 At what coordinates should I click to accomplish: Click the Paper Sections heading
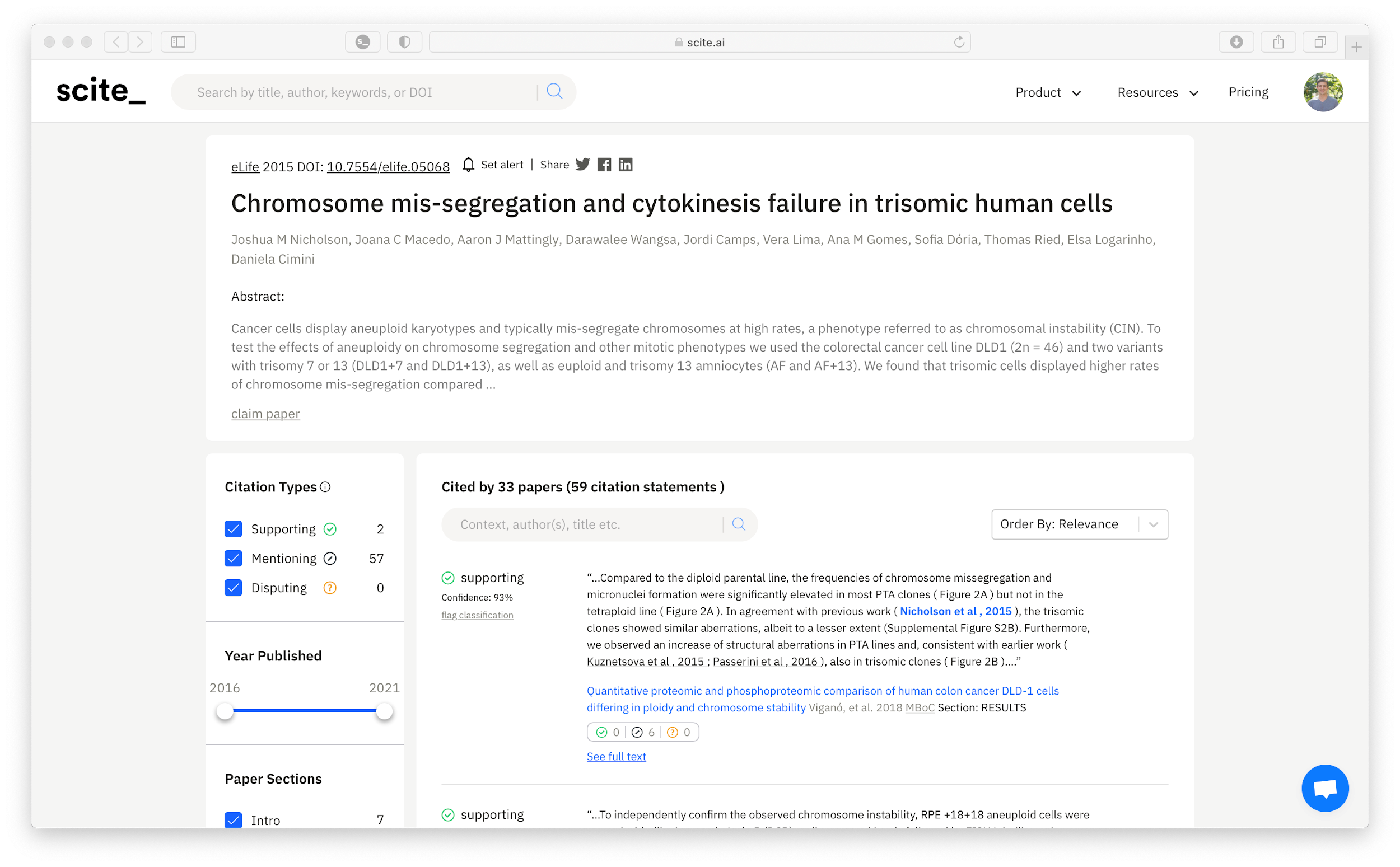click(273, 779)
